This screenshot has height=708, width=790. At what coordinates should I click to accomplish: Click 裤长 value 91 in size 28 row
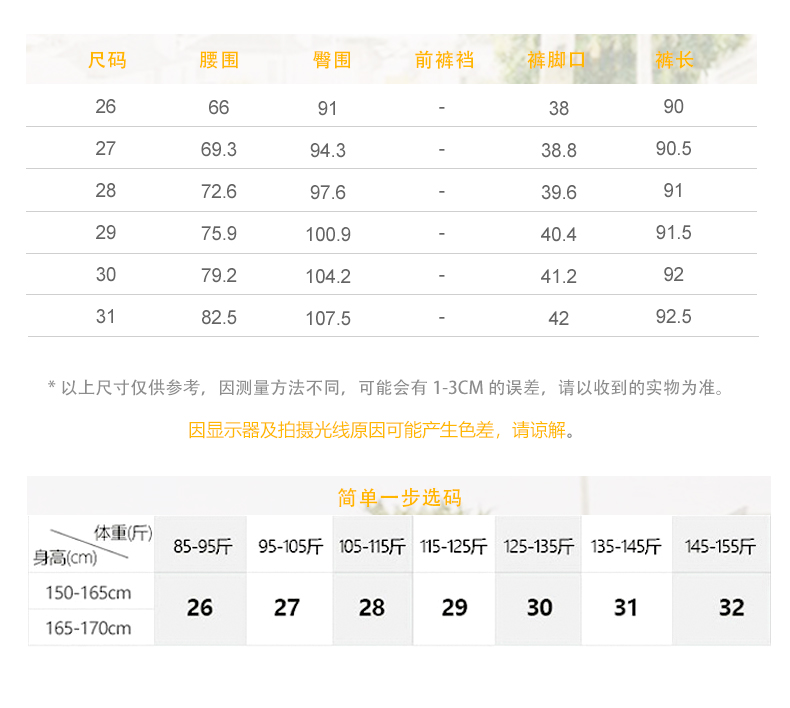coord(673,191)
